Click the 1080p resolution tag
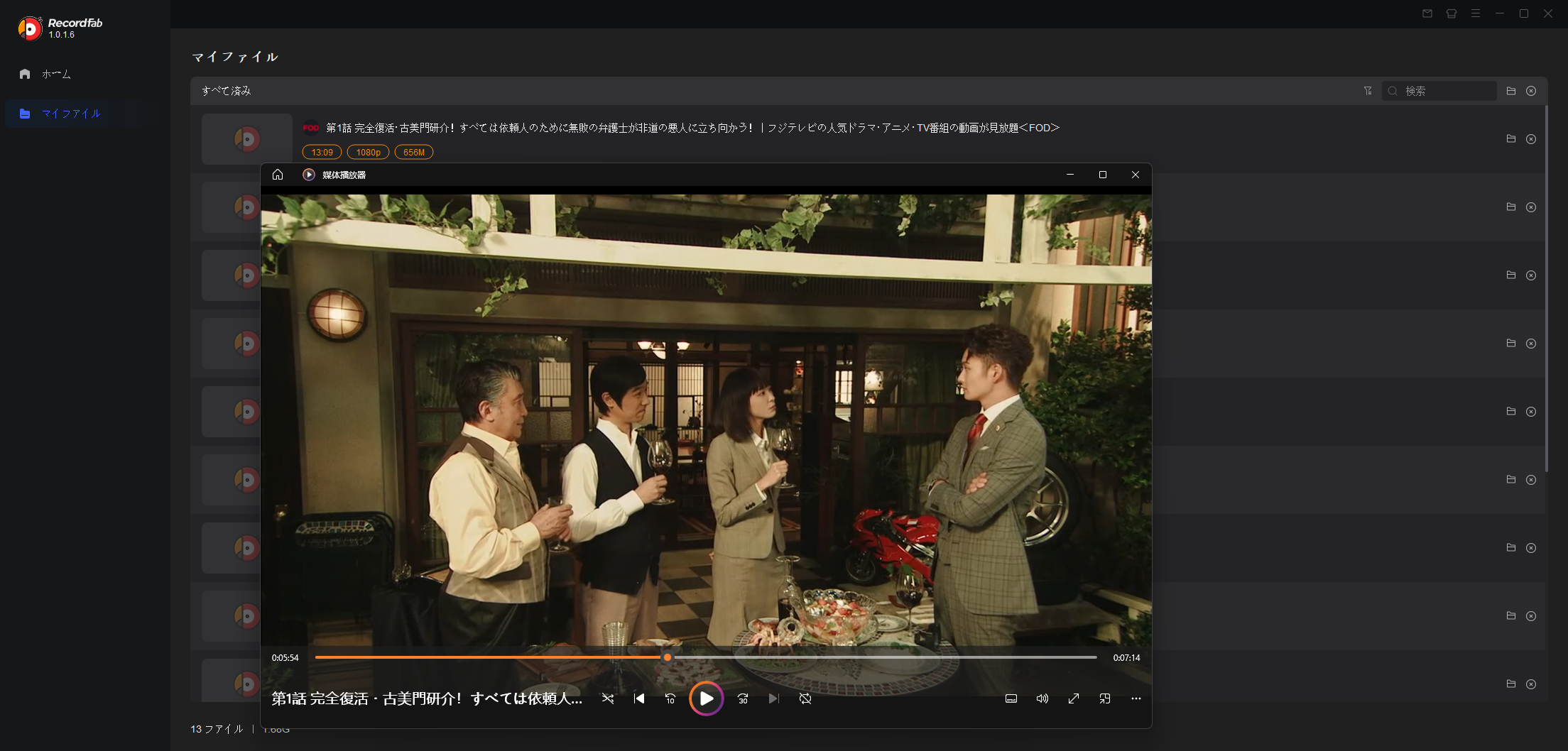 [369, 152]
